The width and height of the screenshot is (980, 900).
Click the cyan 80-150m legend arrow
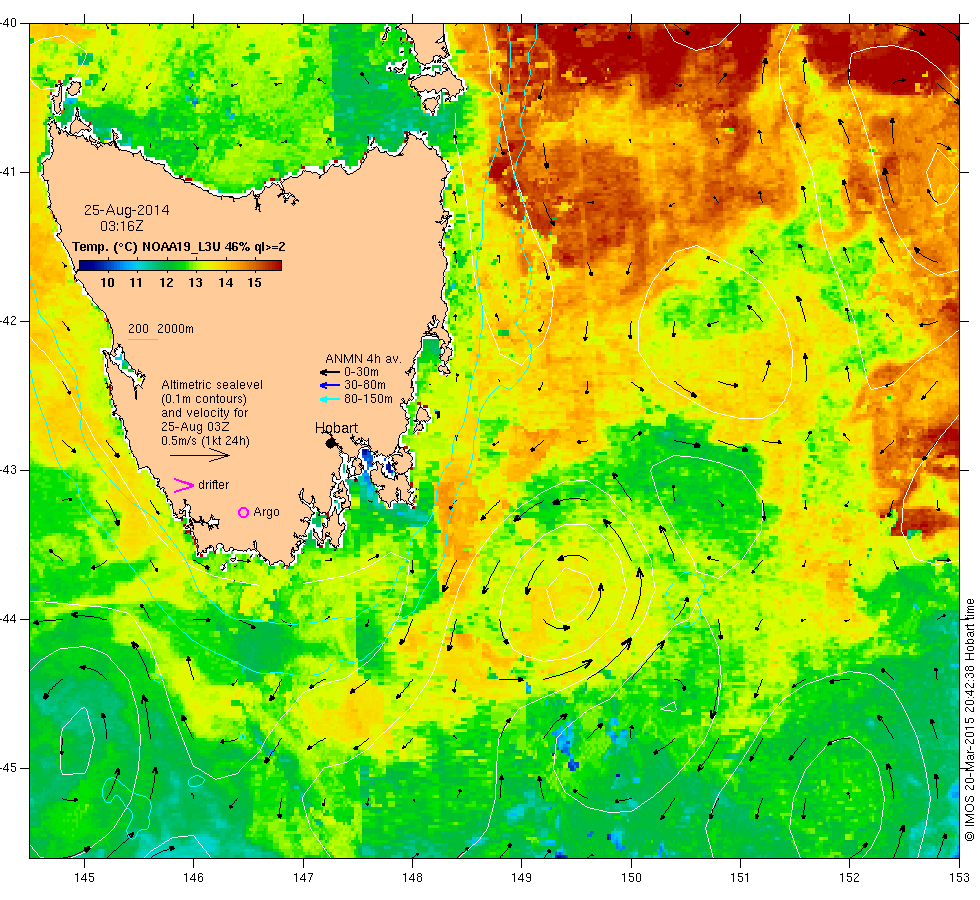pos(329,399)
